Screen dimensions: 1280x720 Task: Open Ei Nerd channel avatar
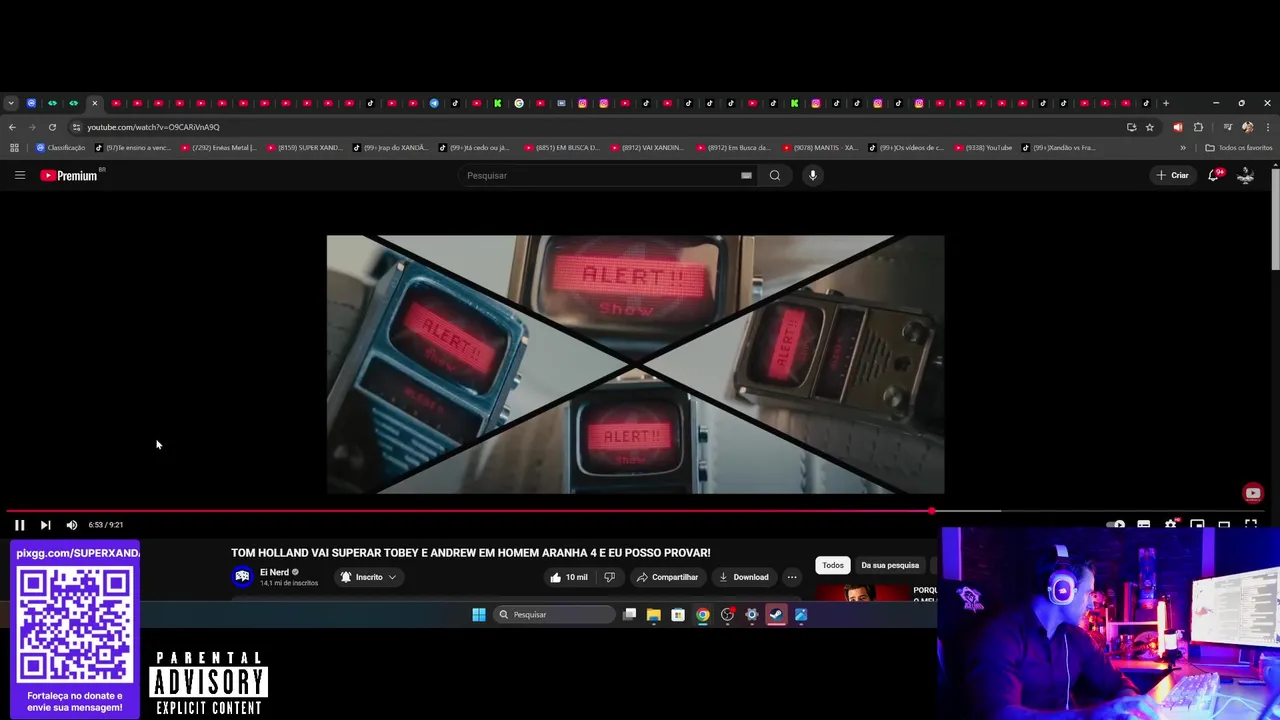point(242,577)
